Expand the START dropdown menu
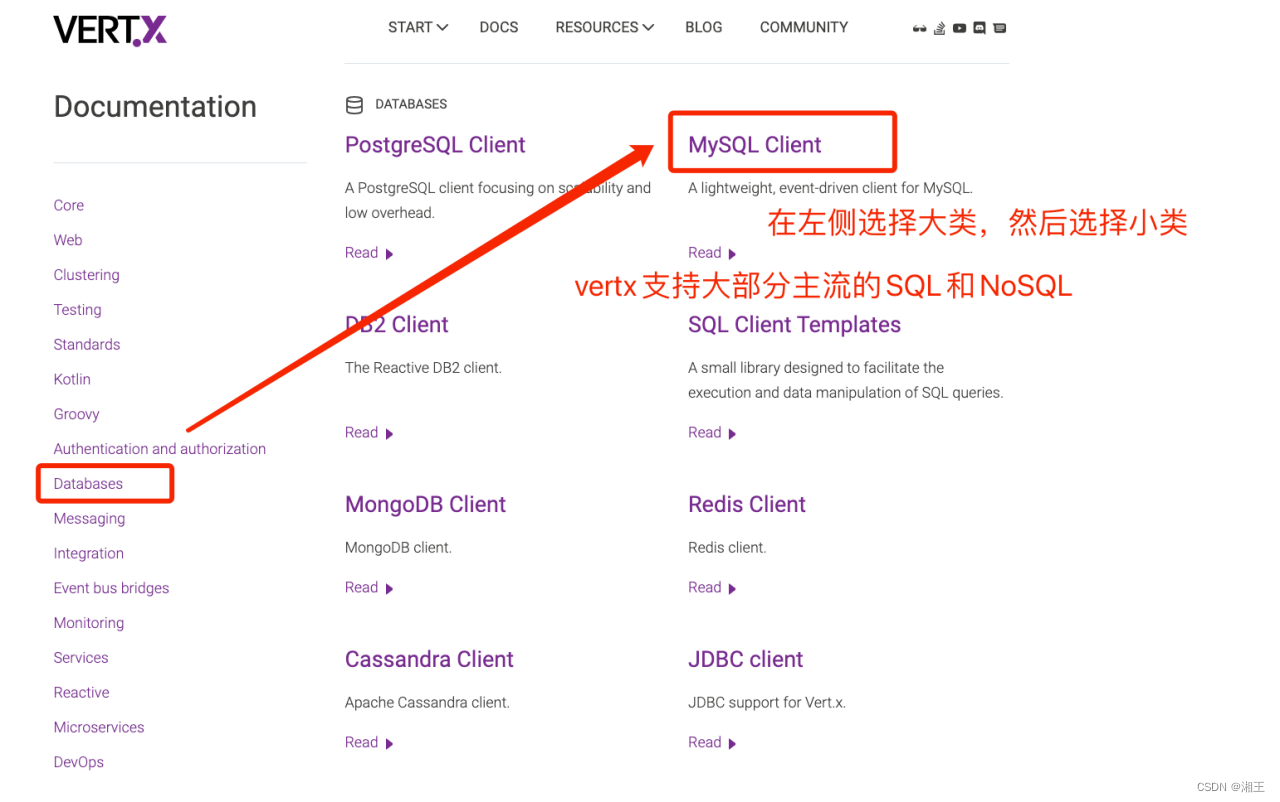The image size is (1280, 802). [418, 28]
